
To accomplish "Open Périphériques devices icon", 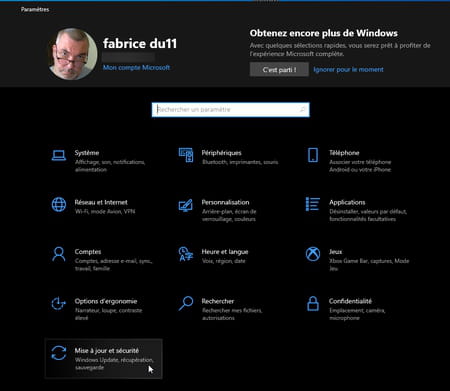I will click(x=186, y=155).
